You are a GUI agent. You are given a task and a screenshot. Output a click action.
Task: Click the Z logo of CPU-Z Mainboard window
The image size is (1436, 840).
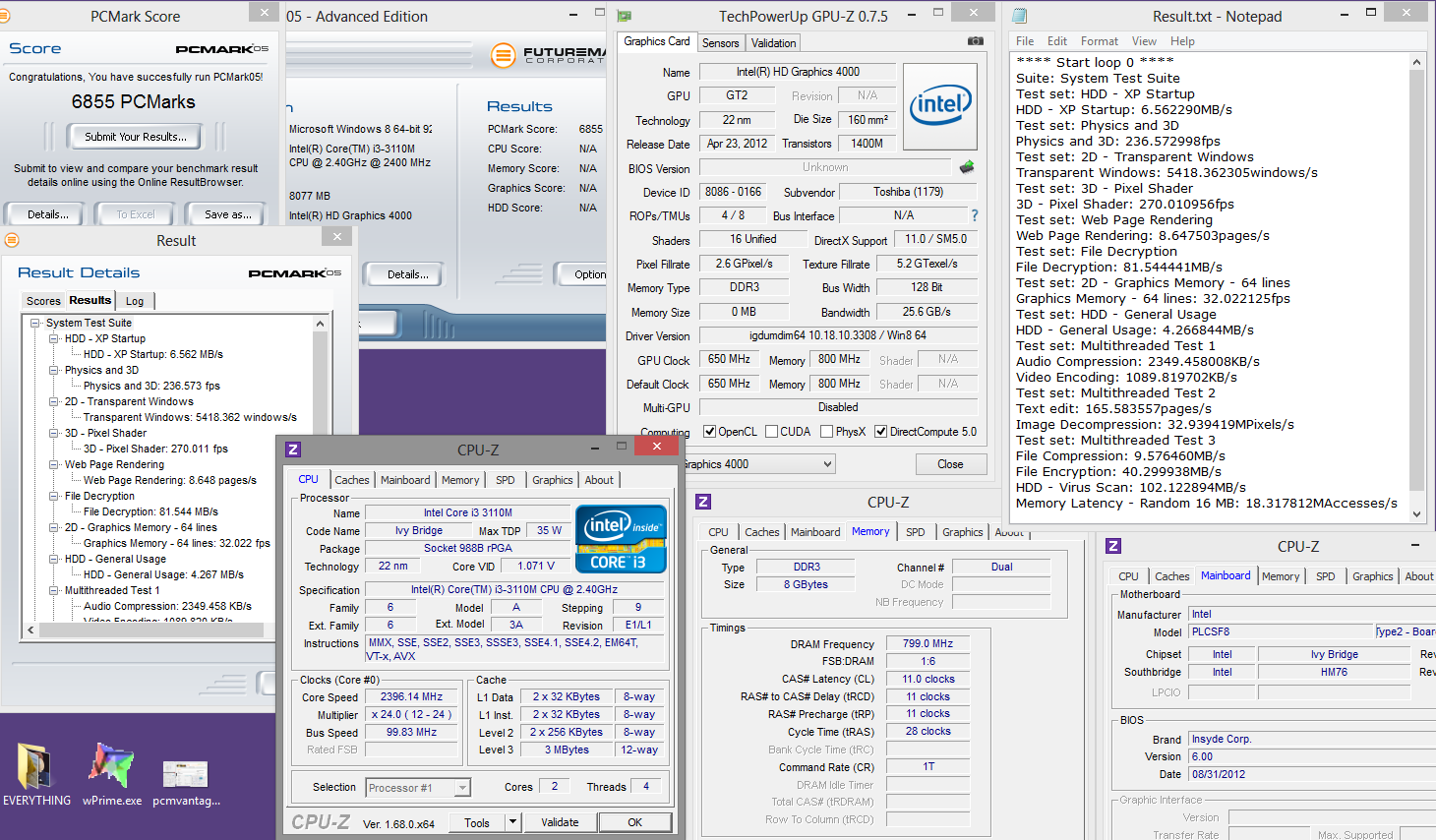pyautogui.click(x=1113, y=546)
